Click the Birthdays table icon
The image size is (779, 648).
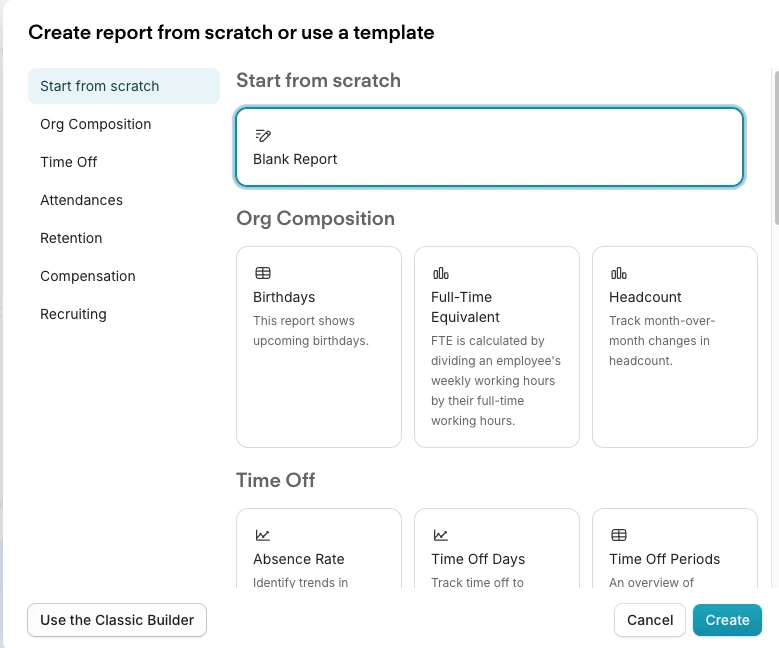263,273
